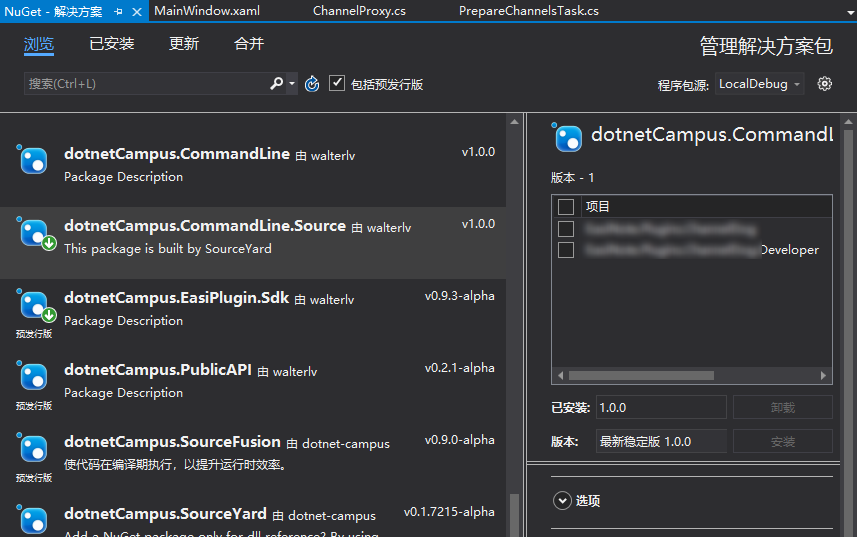Screen dimensions: 857x537
Task: Click dotnetCampus.PublicAPI package icon
Action: (33, 376)
